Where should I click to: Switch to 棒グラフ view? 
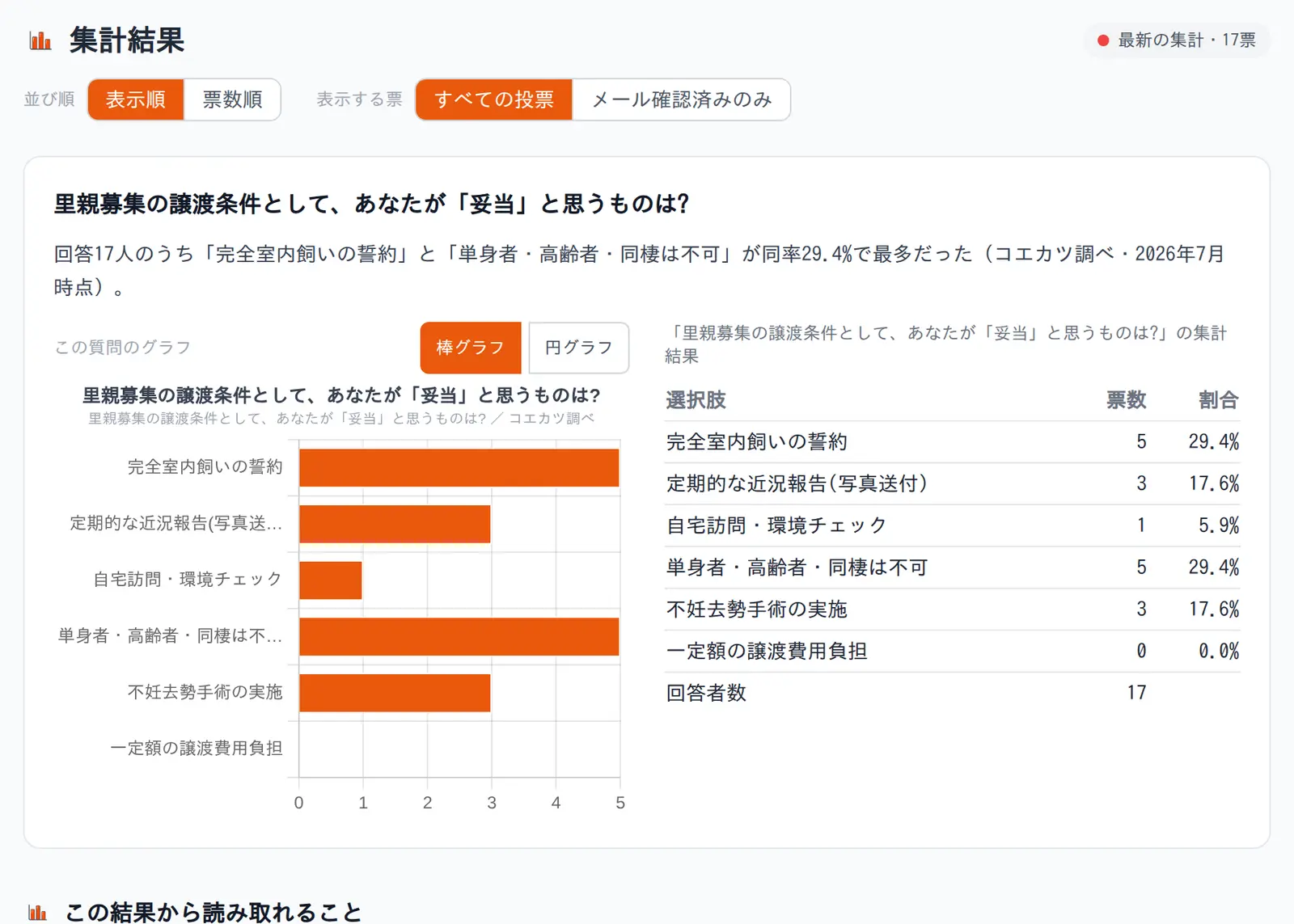(x=471, y=348)
